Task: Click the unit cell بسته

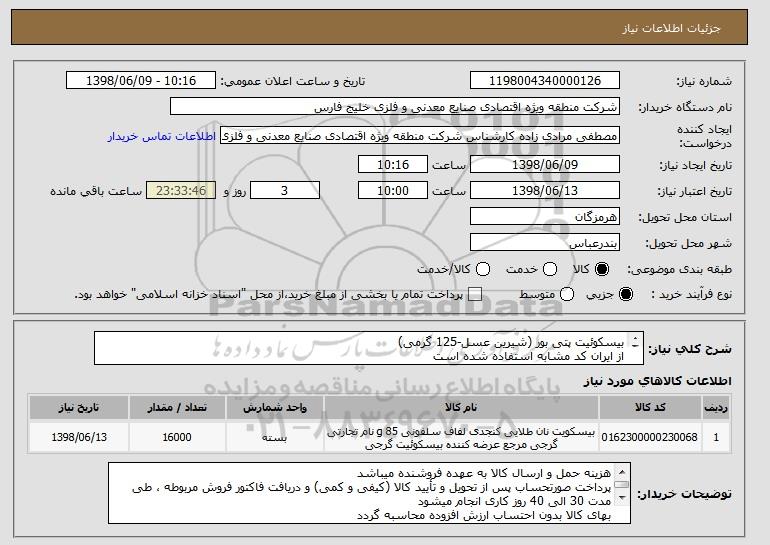Action: pos(275,437)
